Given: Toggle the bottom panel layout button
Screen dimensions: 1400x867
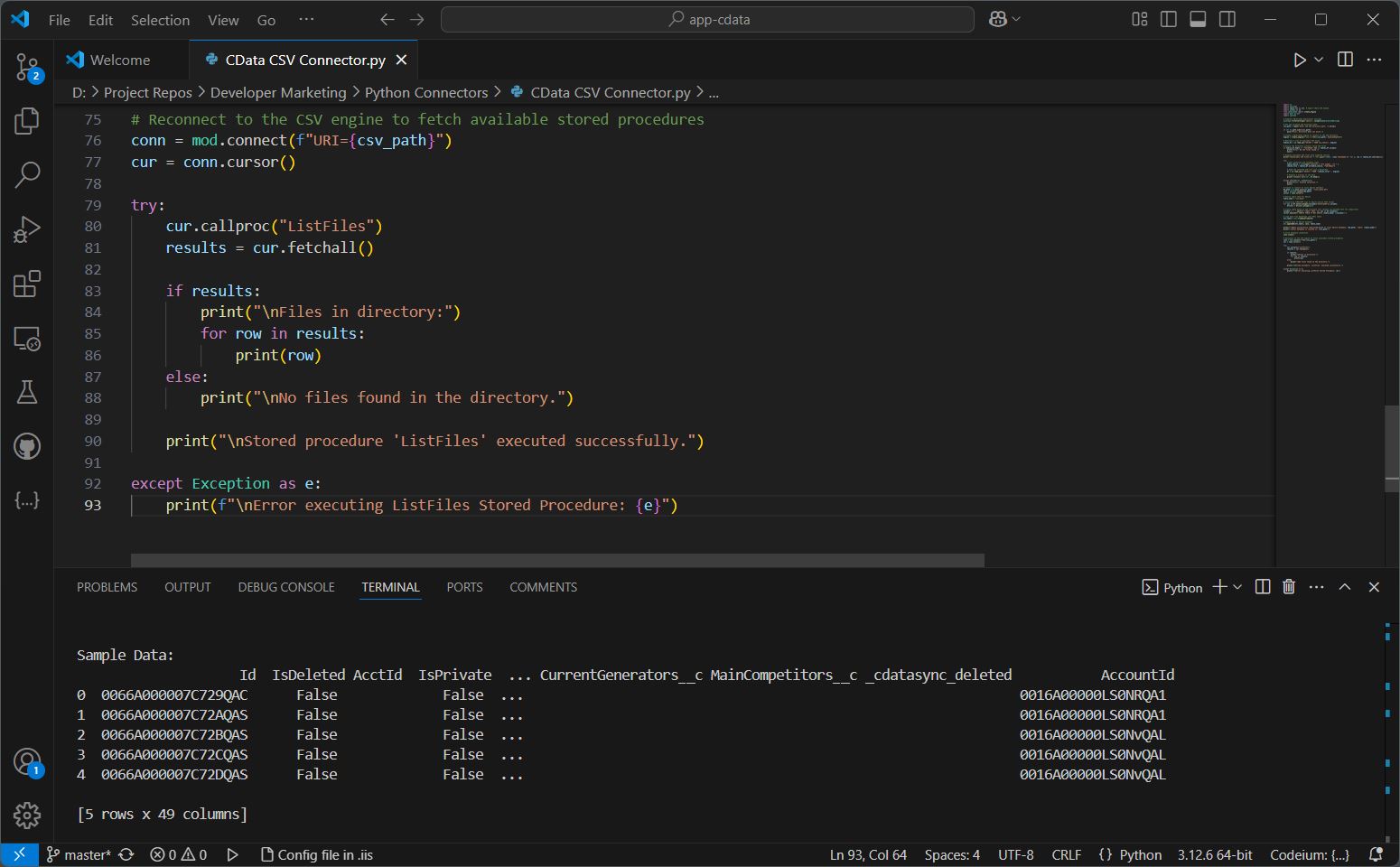Looking at the screenshot, I should (x=1198, y=19).
